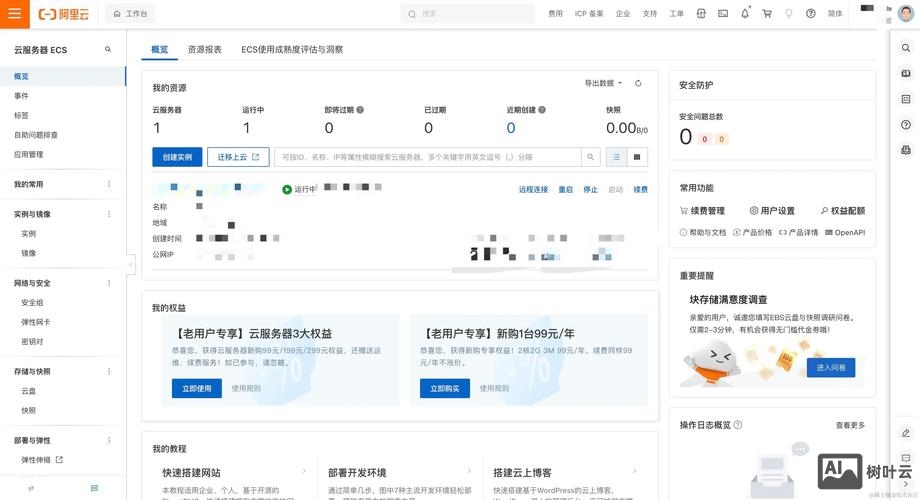Click the 停止 link for the instance

(590, 190)
